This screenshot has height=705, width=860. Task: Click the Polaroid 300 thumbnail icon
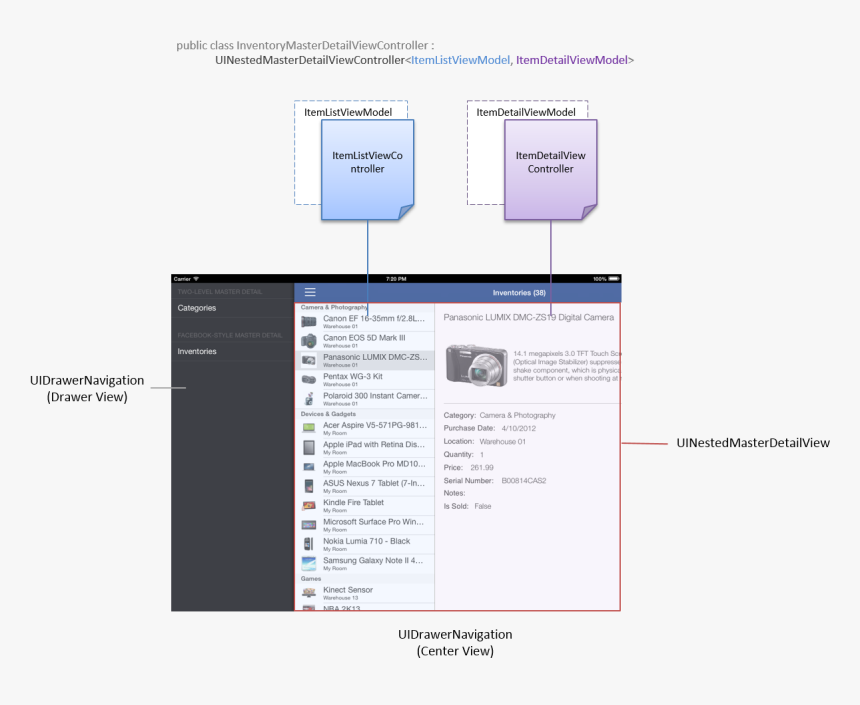coord(309,398)
